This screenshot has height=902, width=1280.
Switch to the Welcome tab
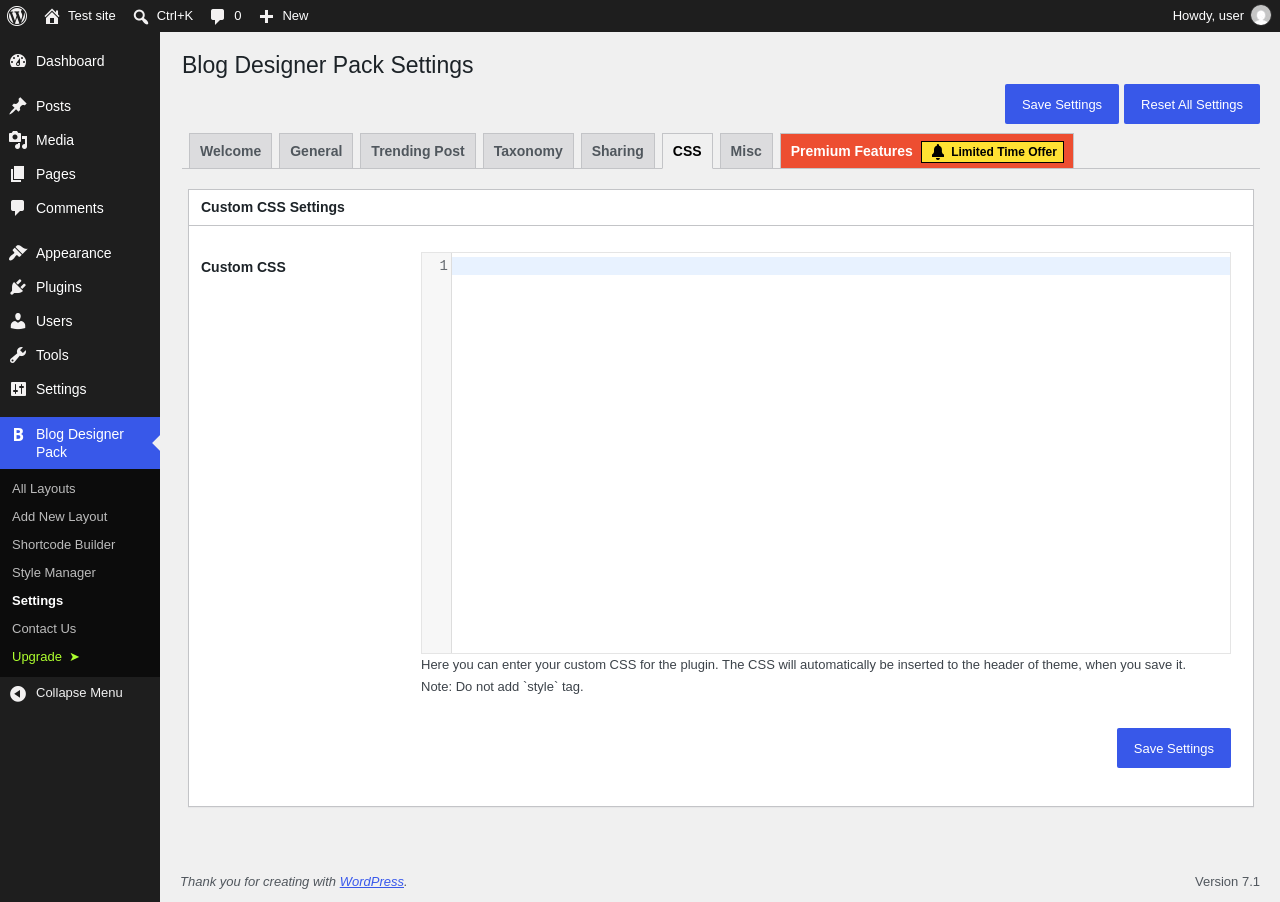point(230,151)
